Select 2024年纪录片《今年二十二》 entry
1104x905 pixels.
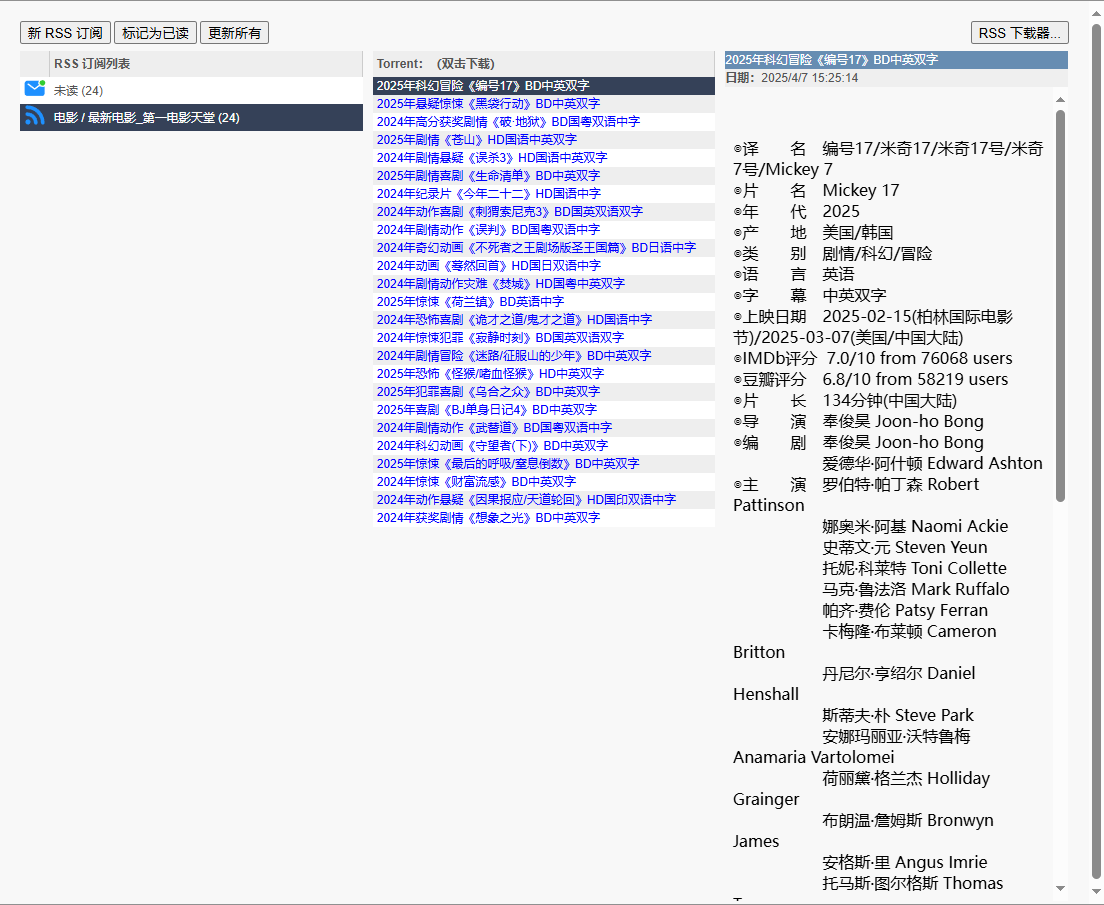[488, 194]
